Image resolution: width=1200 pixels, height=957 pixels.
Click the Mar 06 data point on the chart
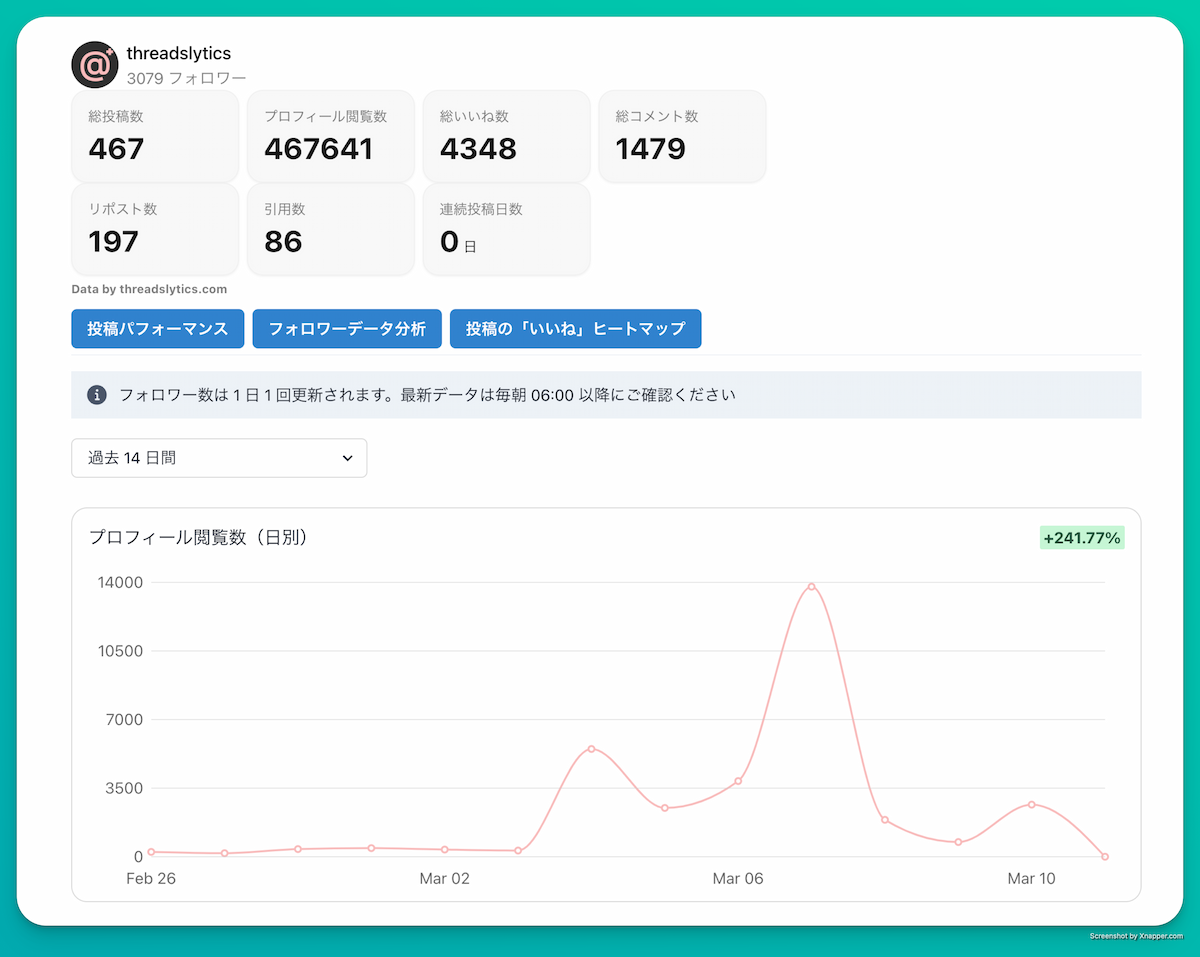click(x=738, y=781)
